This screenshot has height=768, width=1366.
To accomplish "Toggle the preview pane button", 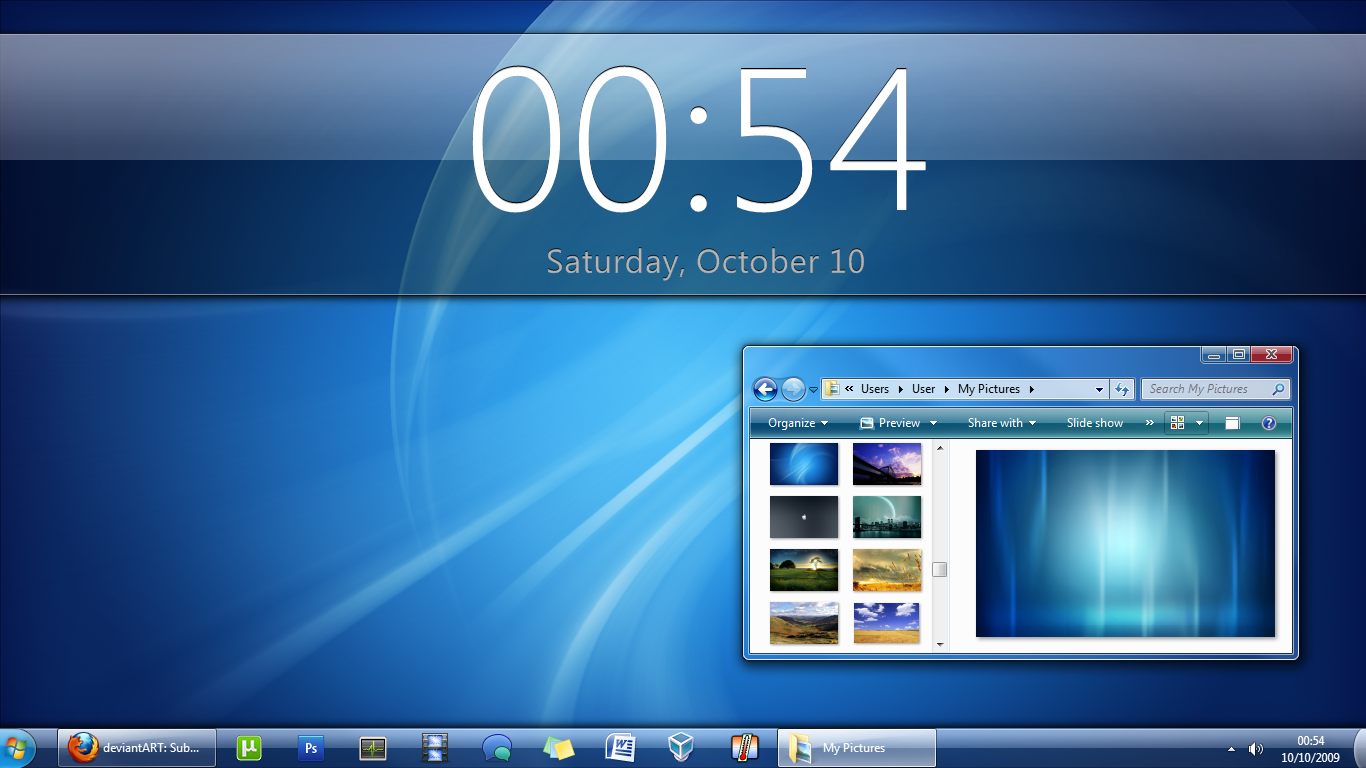I will pyautogui.click(x=1233, y=423).
